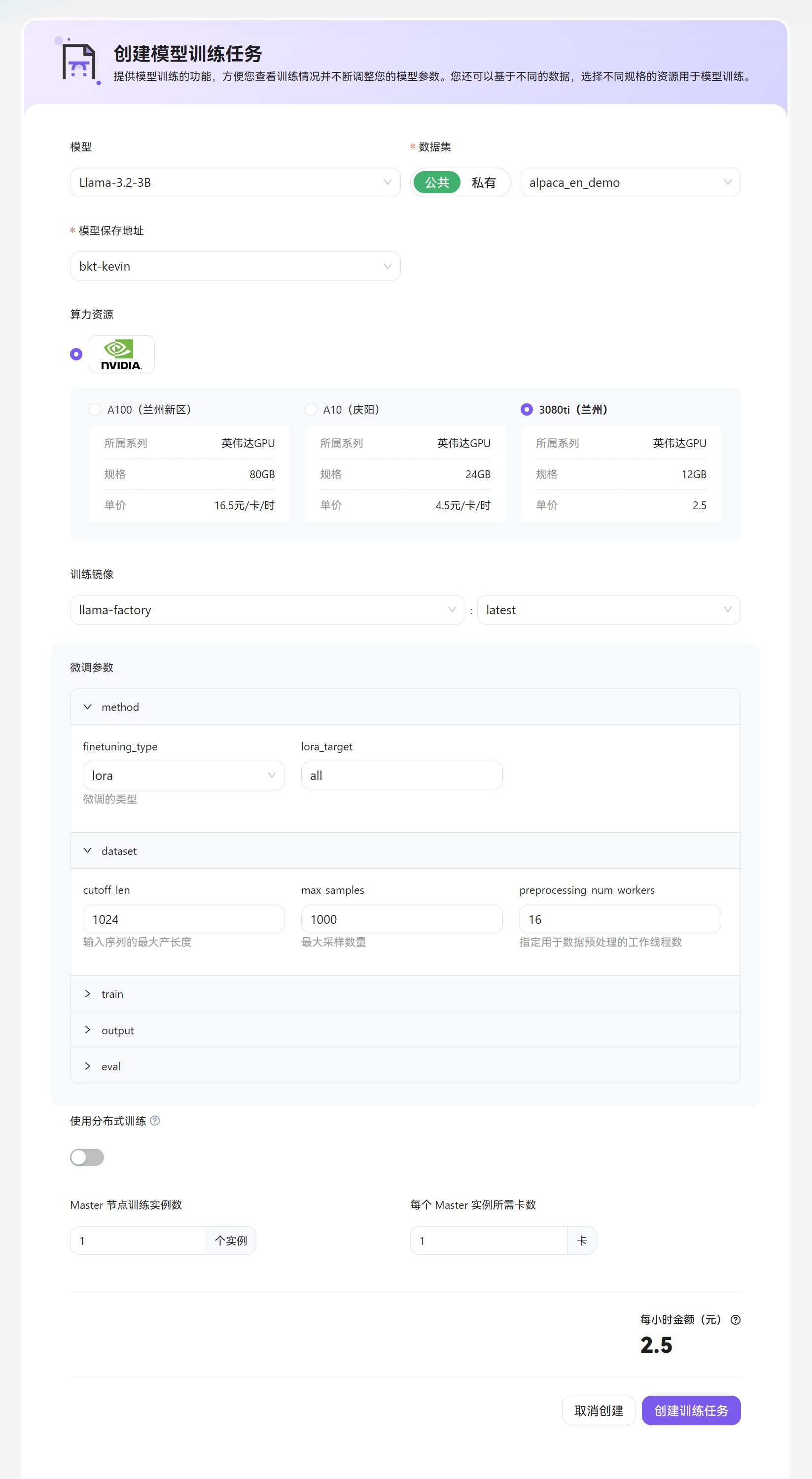The image size is (812, 1479).
Task: Click the A10 规格 value 24GB
Action: pos(478,474)
